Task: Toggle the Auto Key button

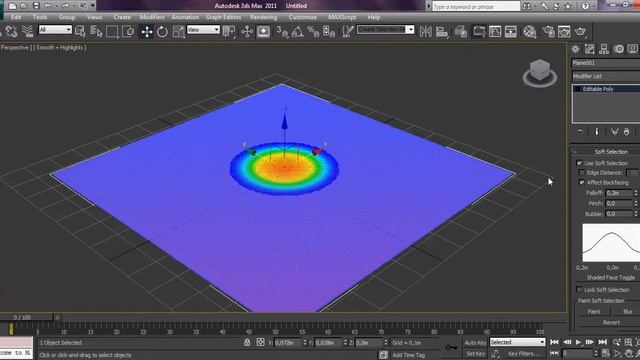Action: coord(476,342)
